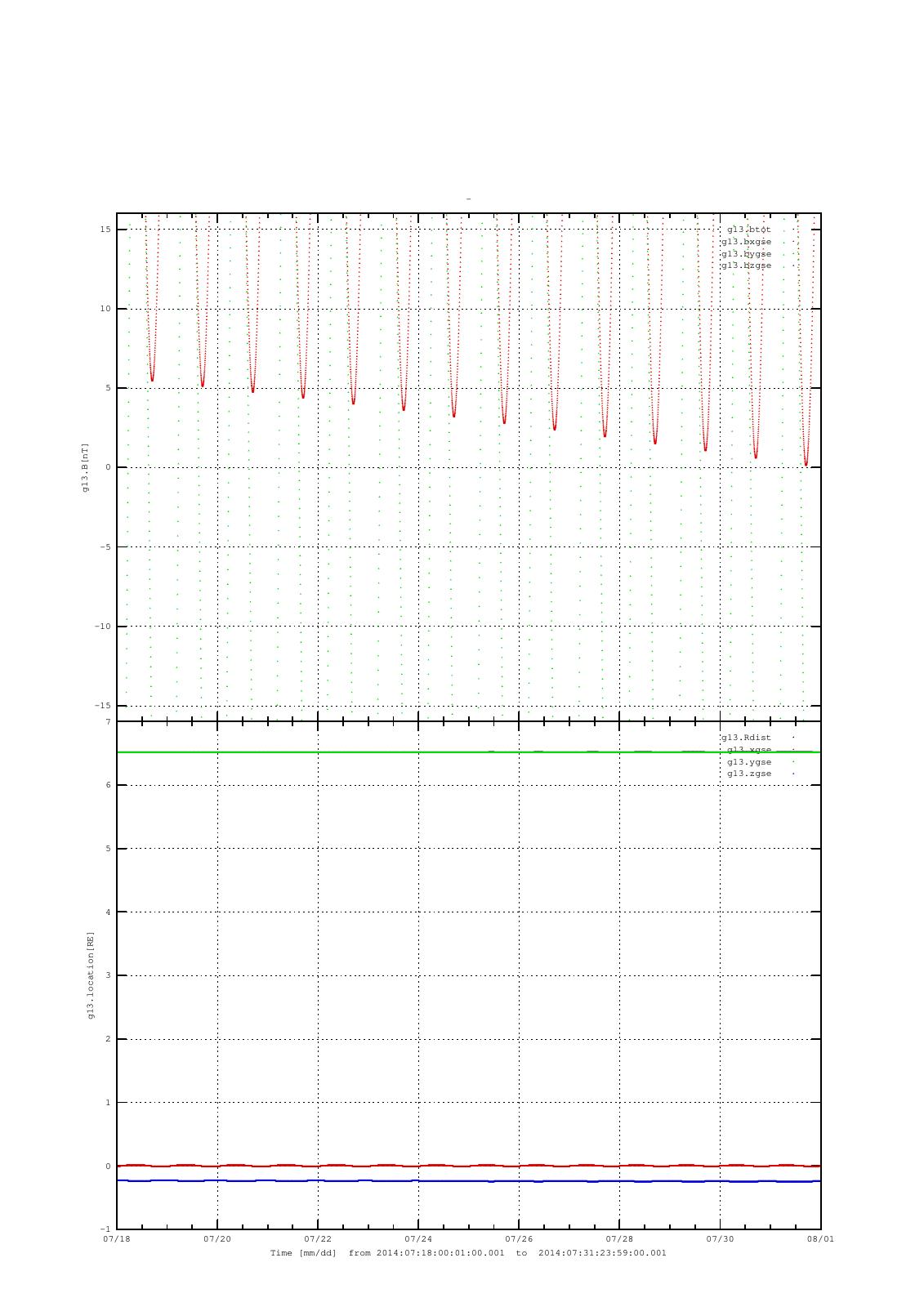This screenshot has width=924, height=1307.
Task: Click the -5 tick on the g13.B axis
Action: pyautogui.click(x=105, y=547)
